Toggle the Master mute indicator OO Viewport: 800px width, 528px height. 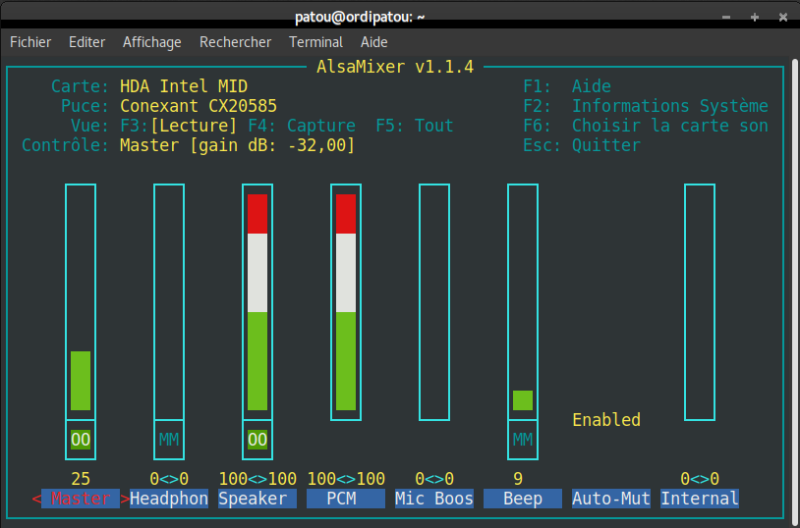(81, 439)
